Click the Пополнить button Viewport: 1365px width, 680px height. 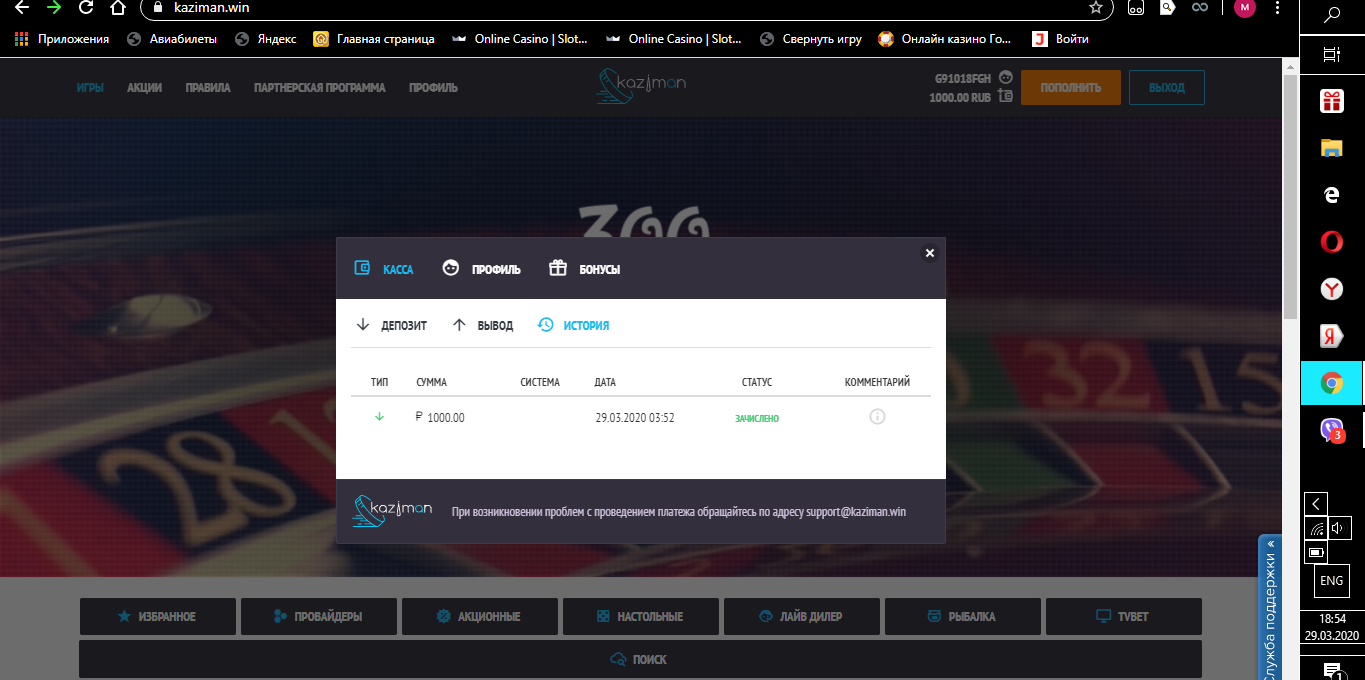1070,88
